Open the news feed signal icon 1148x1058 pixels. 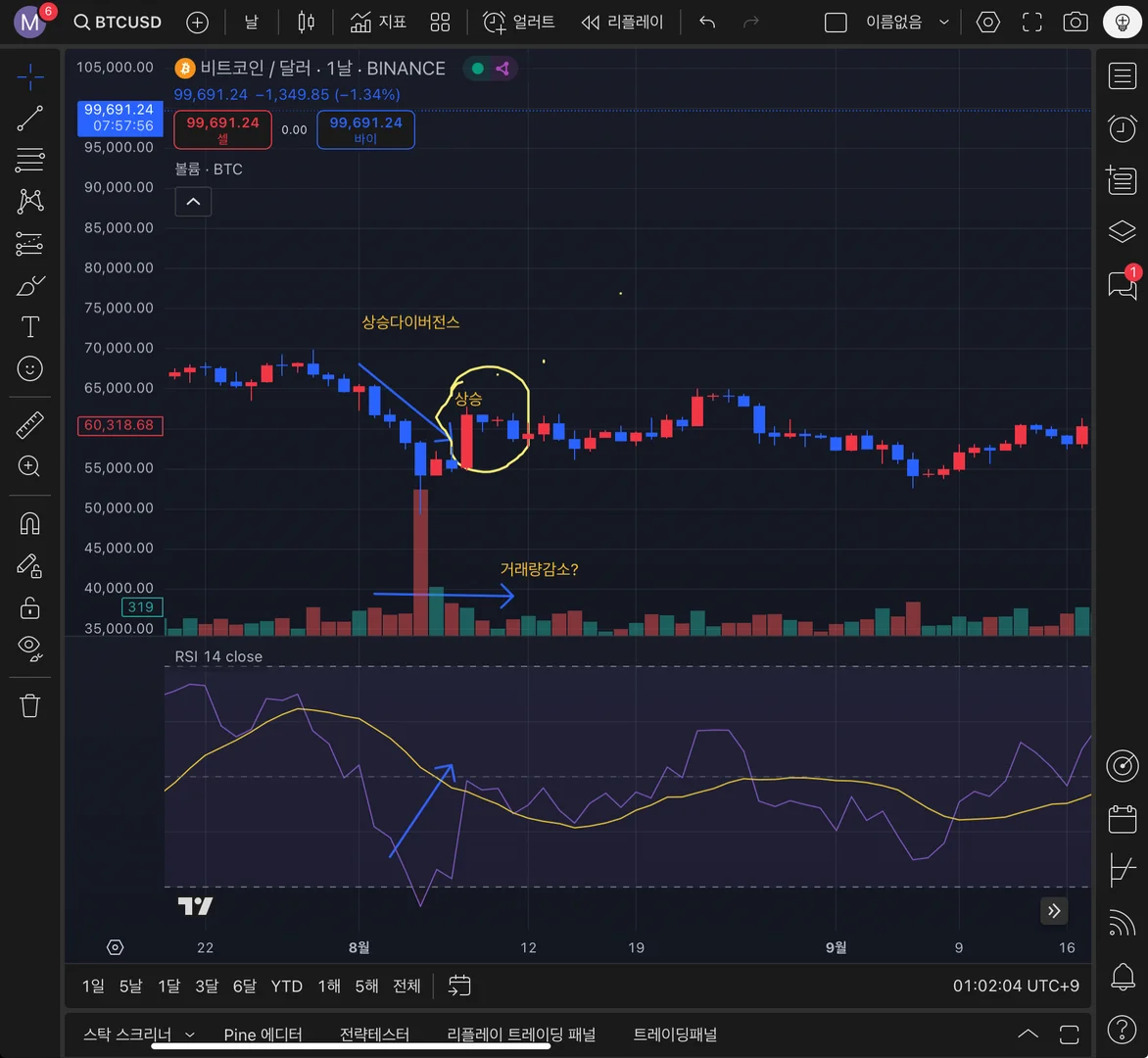point(1122,923)
